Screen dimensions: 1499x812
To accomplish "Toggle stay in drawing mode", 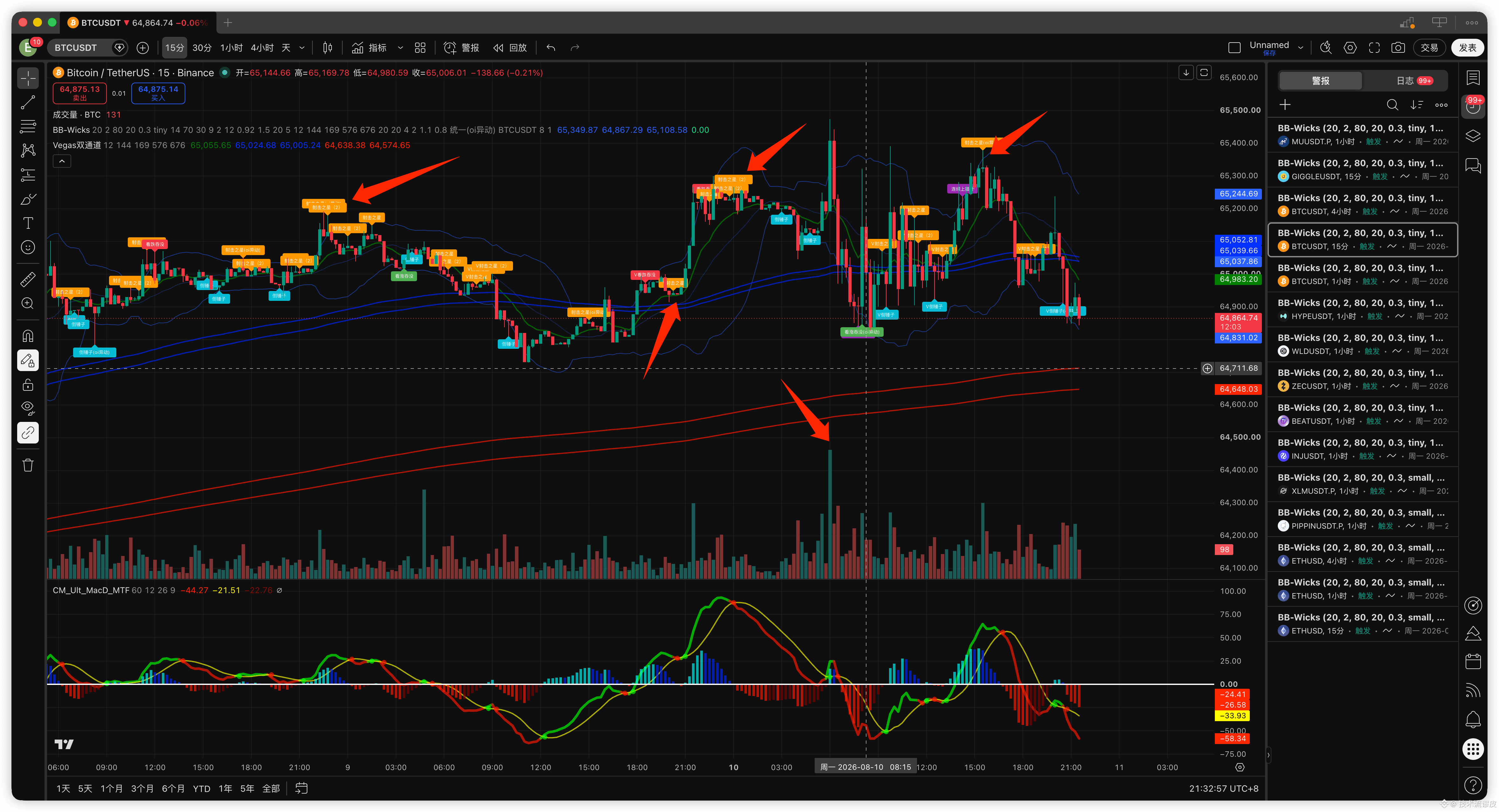I will pyautogui.click(x=28, y=361).
